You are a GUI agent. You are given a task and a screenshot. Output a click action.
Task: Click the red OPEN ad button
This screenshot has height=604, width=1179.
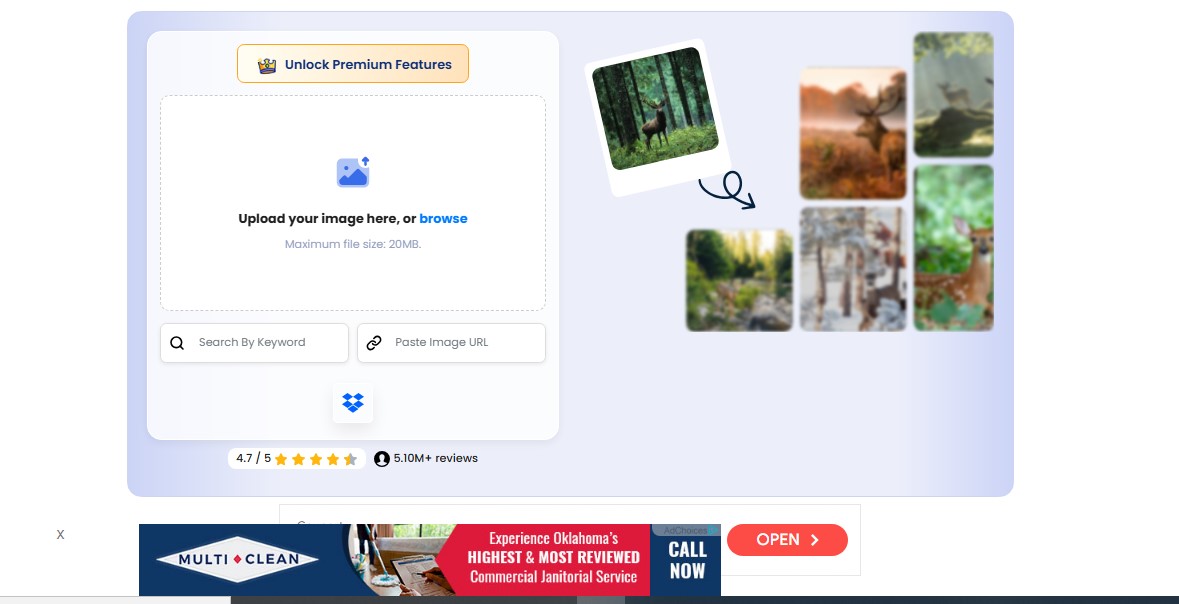pyautogui.click(x=787, y=540)
